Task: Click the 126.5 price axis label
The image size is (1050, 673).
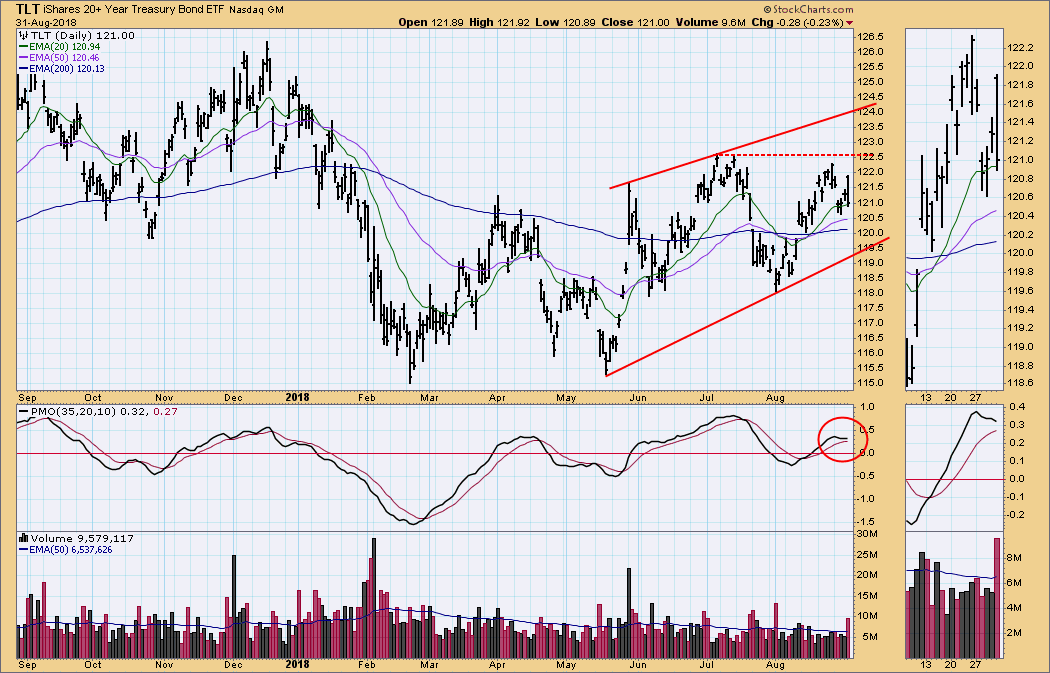Action: 871,37
